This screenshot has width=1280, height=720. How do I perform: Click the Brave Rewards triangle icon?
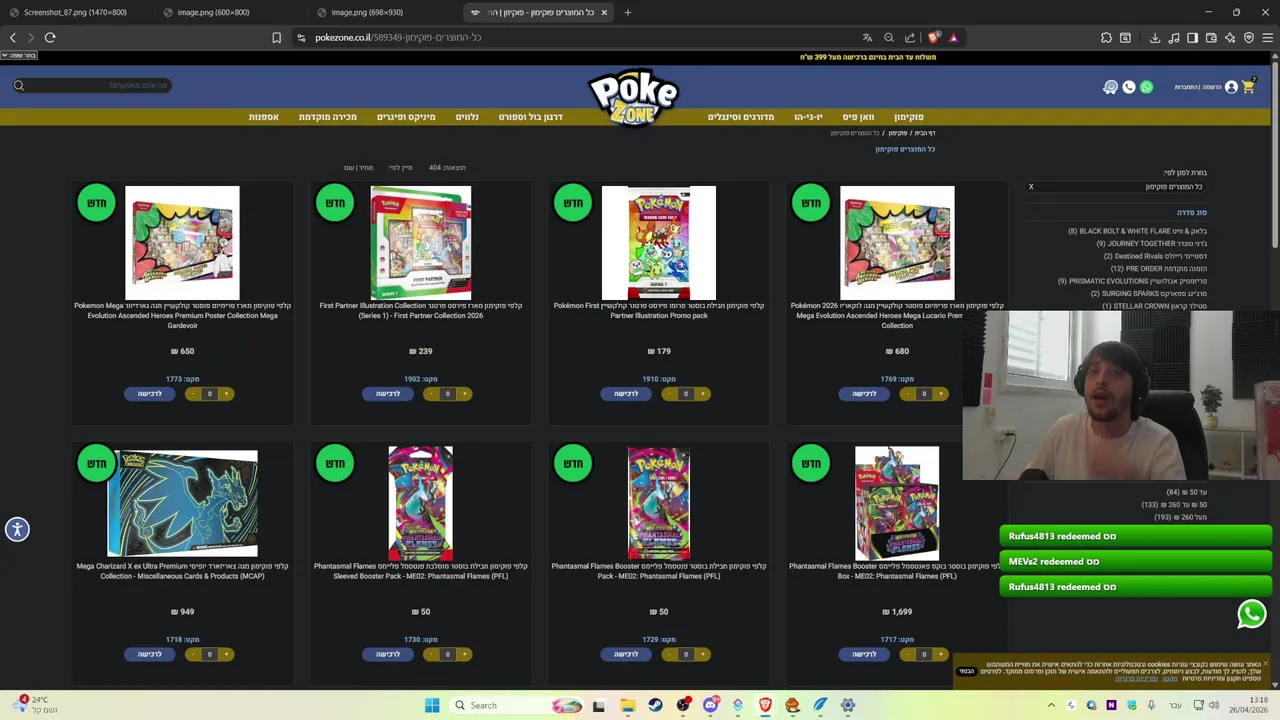[953, 37]
